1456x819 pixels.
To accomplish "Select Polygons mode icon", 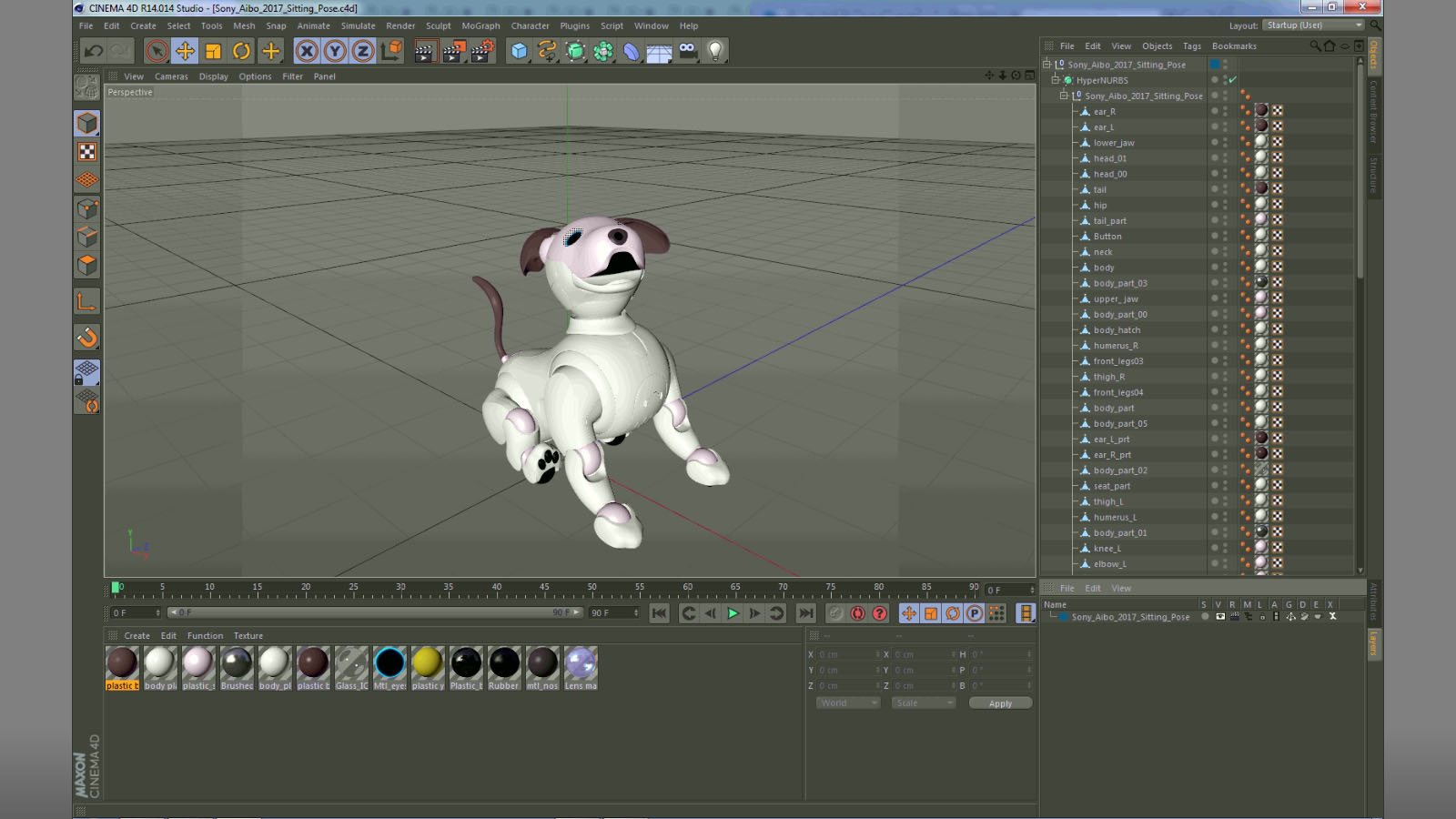I will (87, 265).
